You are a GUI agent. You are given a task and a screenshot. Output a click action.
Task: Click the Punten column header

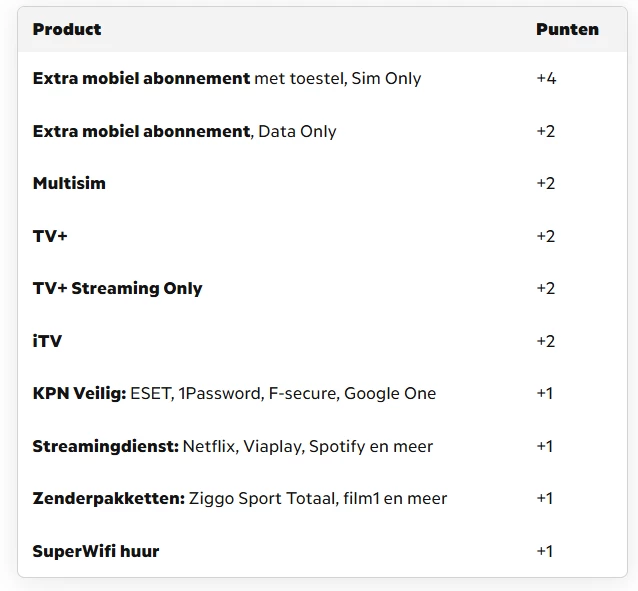coord(567,29)
